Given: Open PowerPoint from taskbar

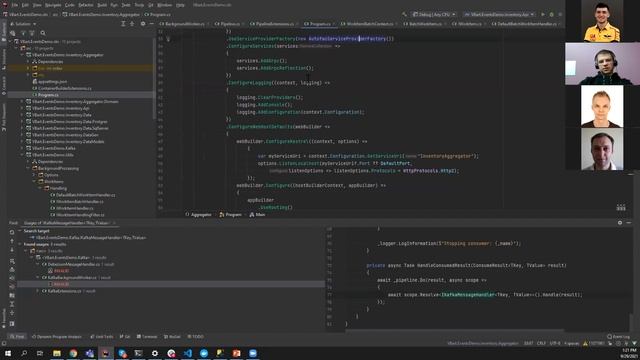Looking at the screenshot, I should (236, 353).
